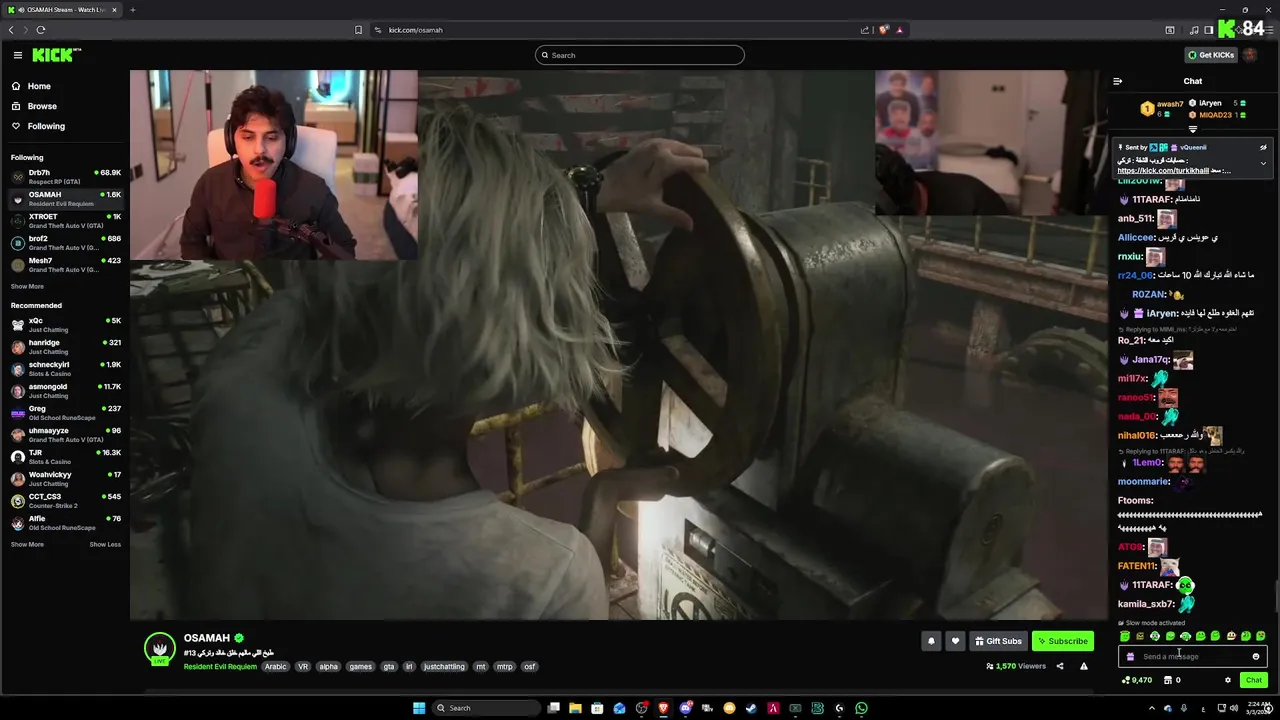Open Steam from the Windows taskbar

click(x=751, y=708)
